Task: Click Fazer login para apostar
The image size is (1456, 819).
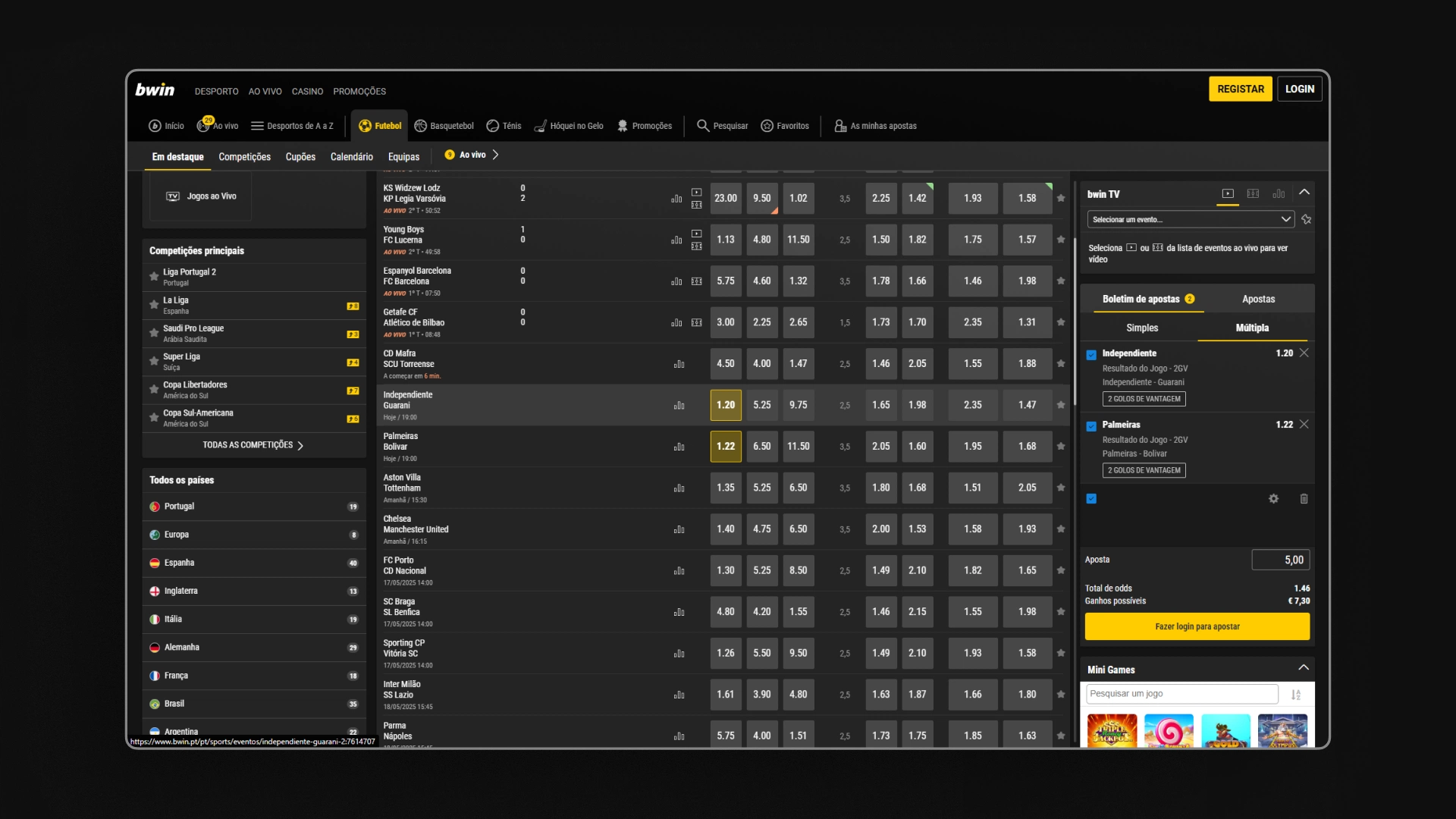Action: click(x=1197, y=627)
